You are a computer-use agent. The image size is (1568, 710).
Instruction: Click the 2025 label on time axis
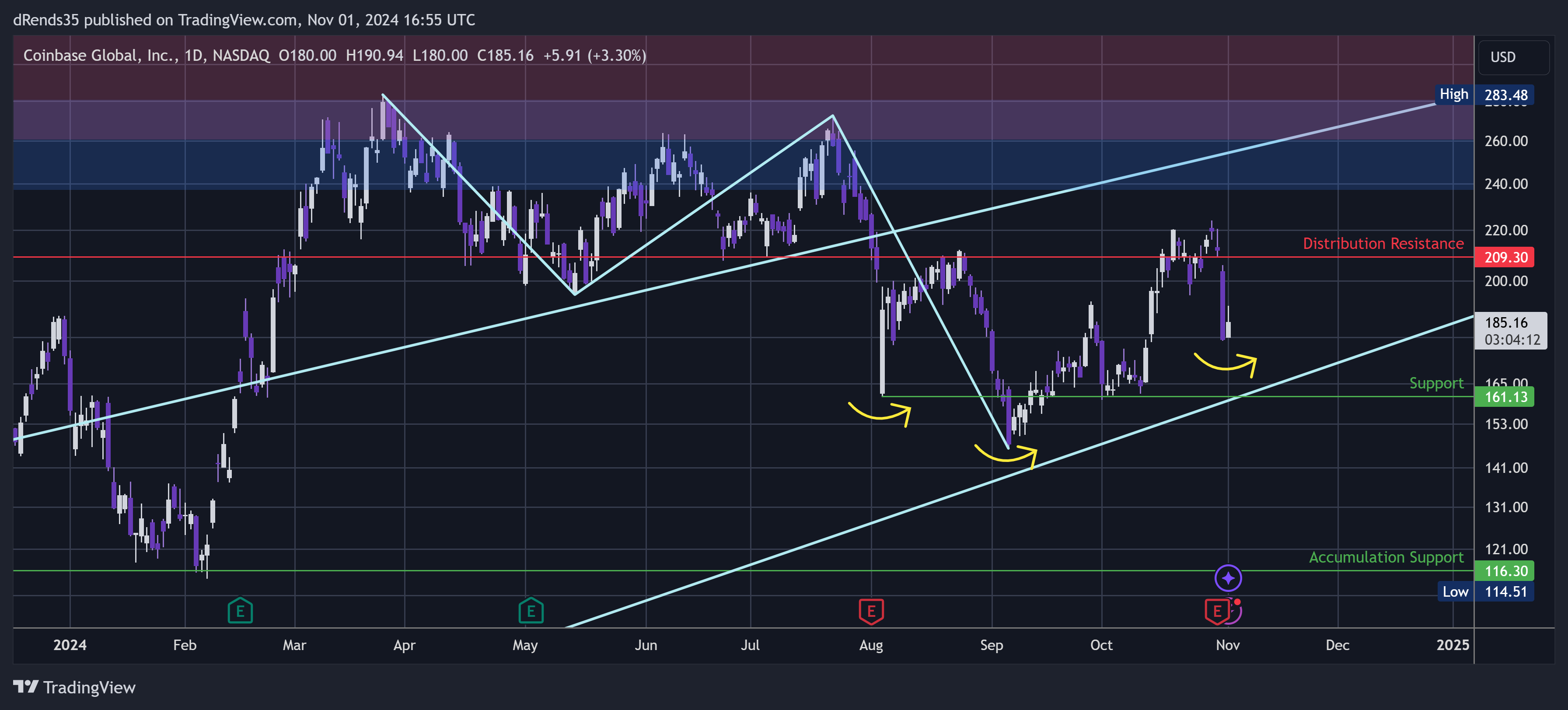point(1453,645)
